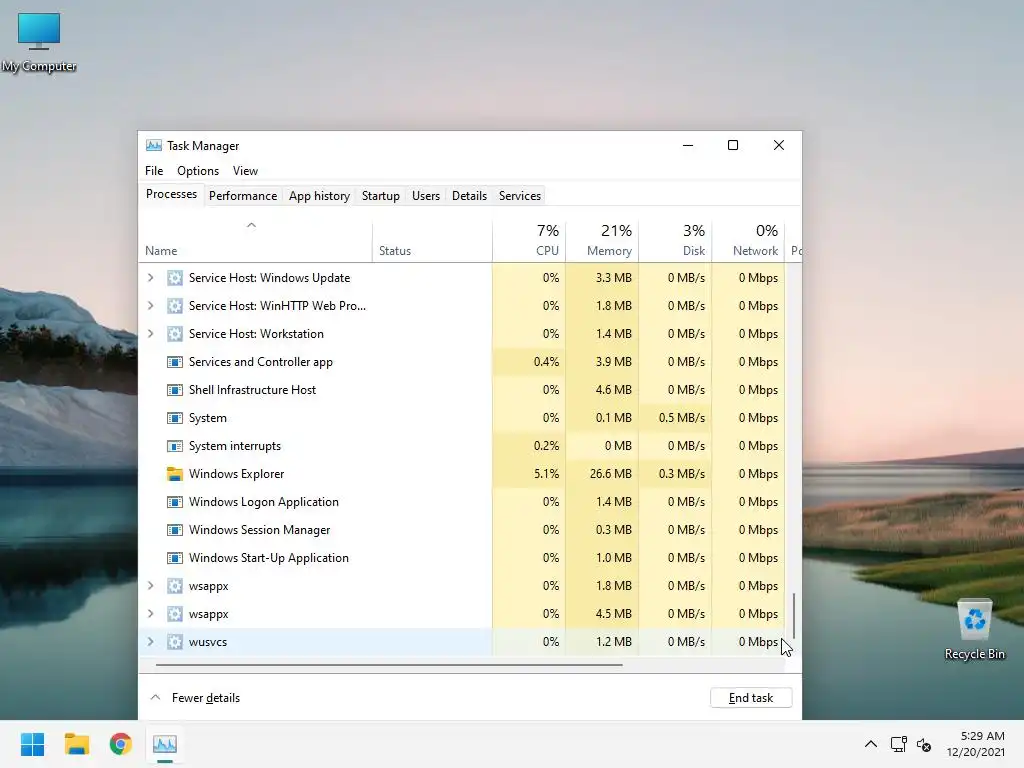Switch to the Performance tab
Screen dimensions: 1024x768
243,196
